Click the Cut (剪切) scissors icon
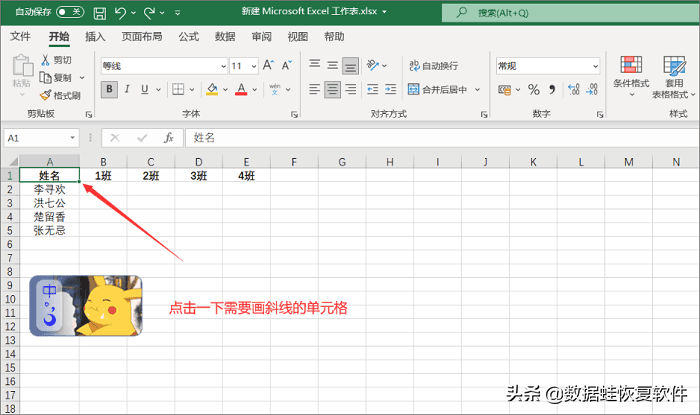This screenshot has width=700, height=415. tap(45, 60)
